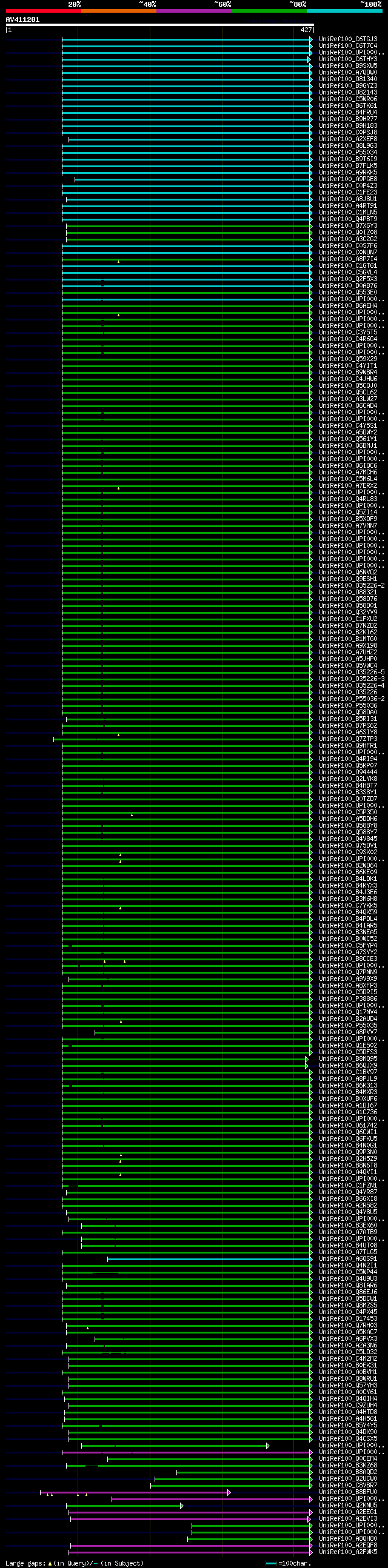The image size is (388, 1568).
Task: Click the green ~80% identity legend segment
Action: coord(269,11)
